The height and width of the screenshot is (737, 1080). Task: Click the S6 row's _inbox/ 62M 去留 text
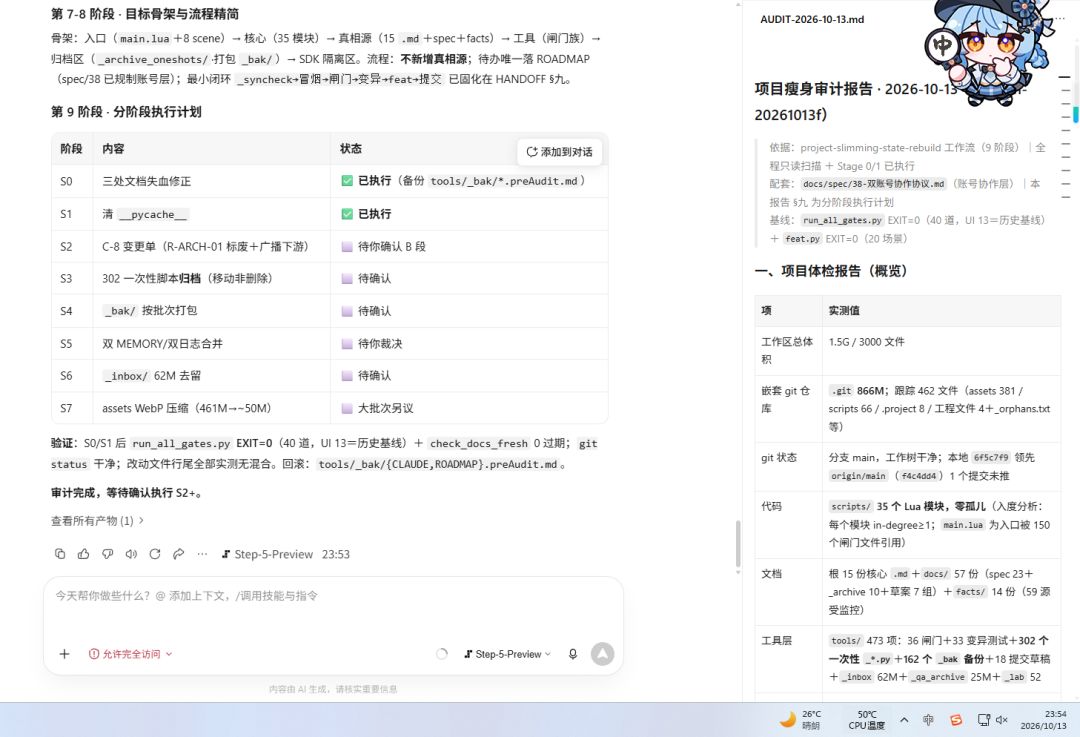click(152, 375)
